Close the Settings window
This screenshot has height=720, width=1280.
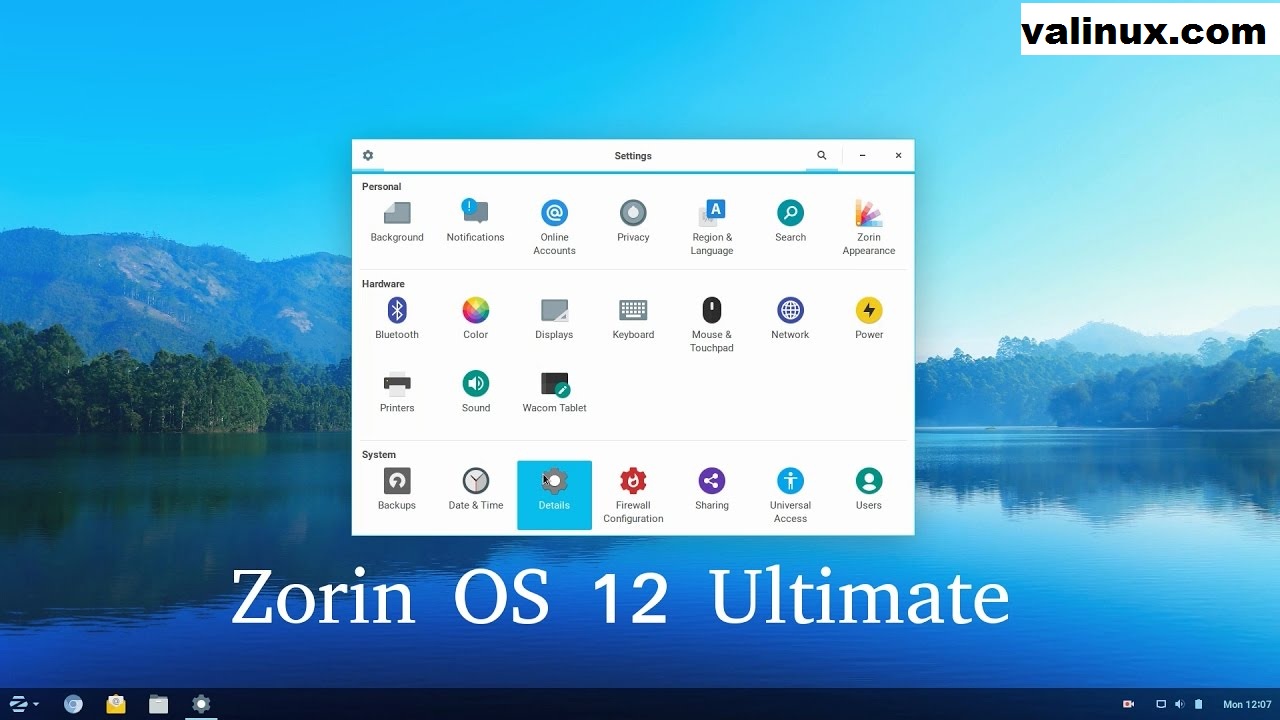coord(898,156)
